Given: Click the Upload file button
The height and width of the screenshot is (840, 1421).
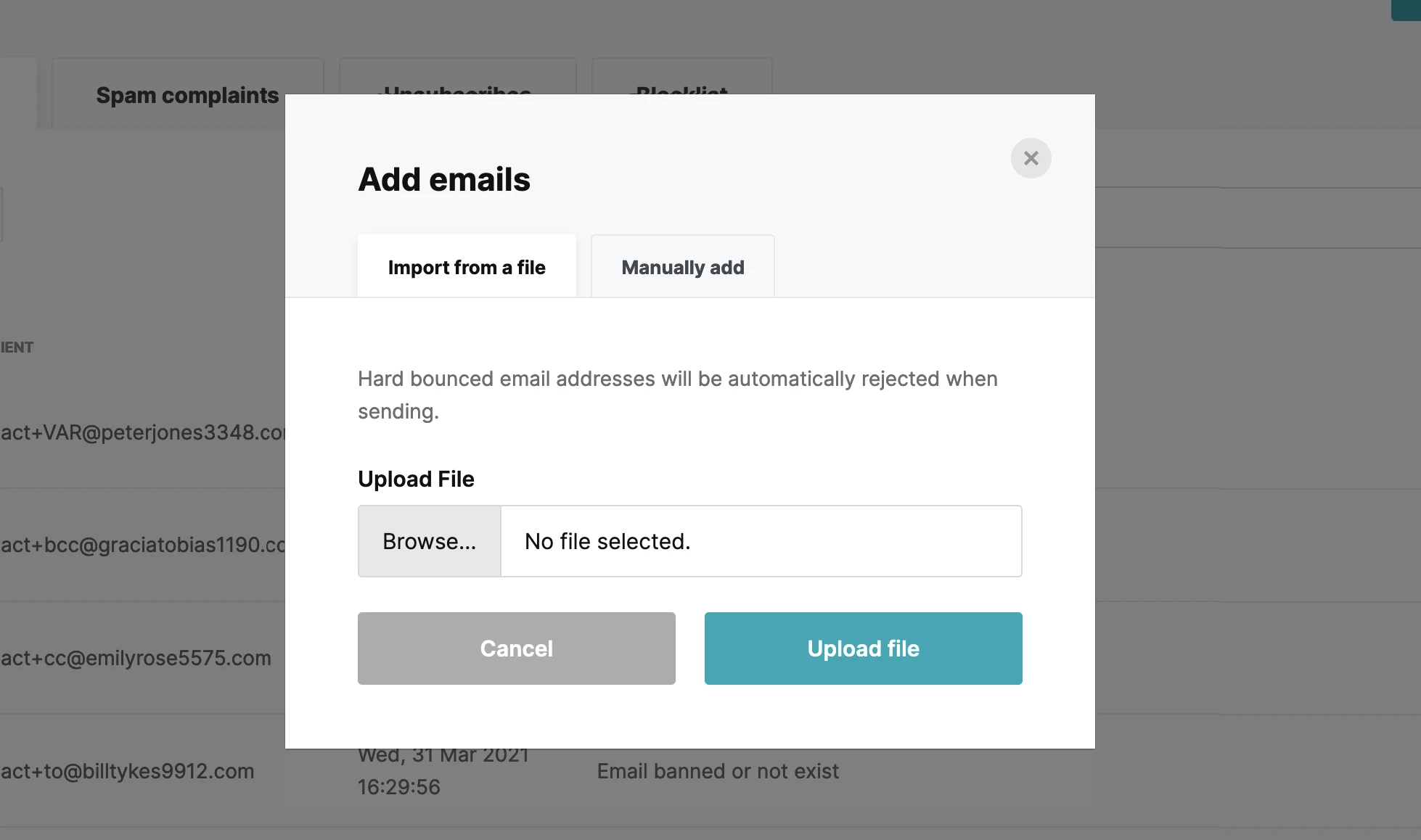Looking at the screenshot, I should [x=863, y=648].
